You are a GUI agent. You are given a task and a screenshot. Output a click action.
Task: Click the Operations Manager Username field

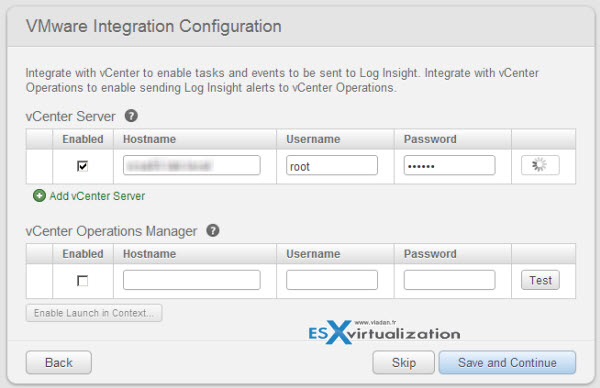pos(332,280)
